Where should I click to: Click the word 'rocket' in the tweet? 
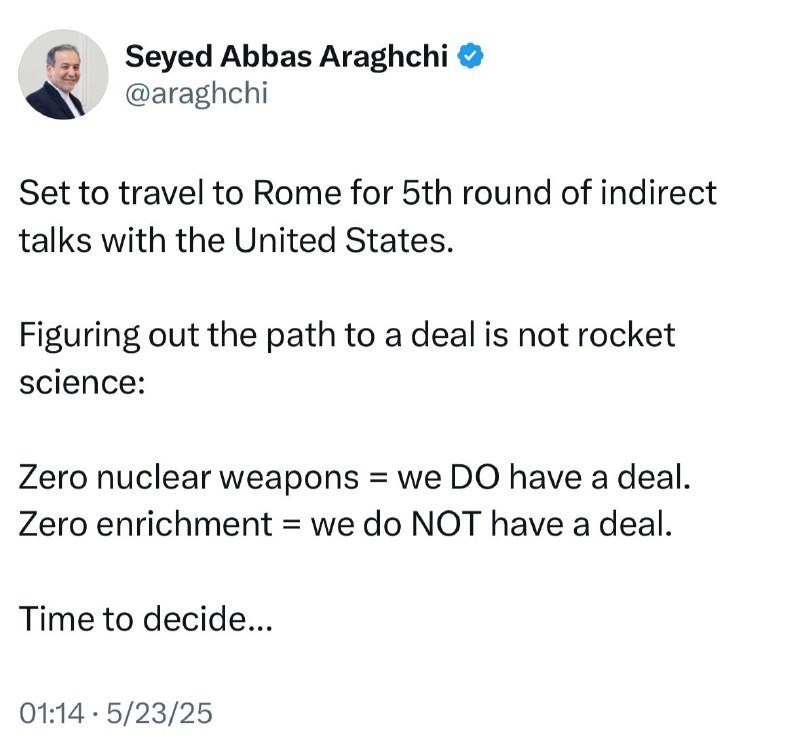626,335
